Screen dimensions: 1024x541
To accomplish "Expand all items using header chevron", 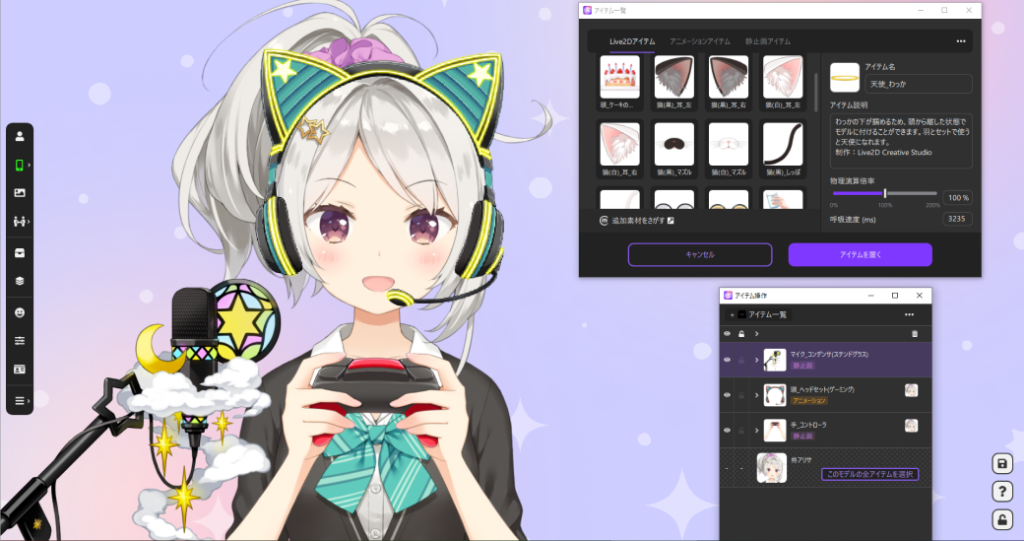I will (756, 334).
